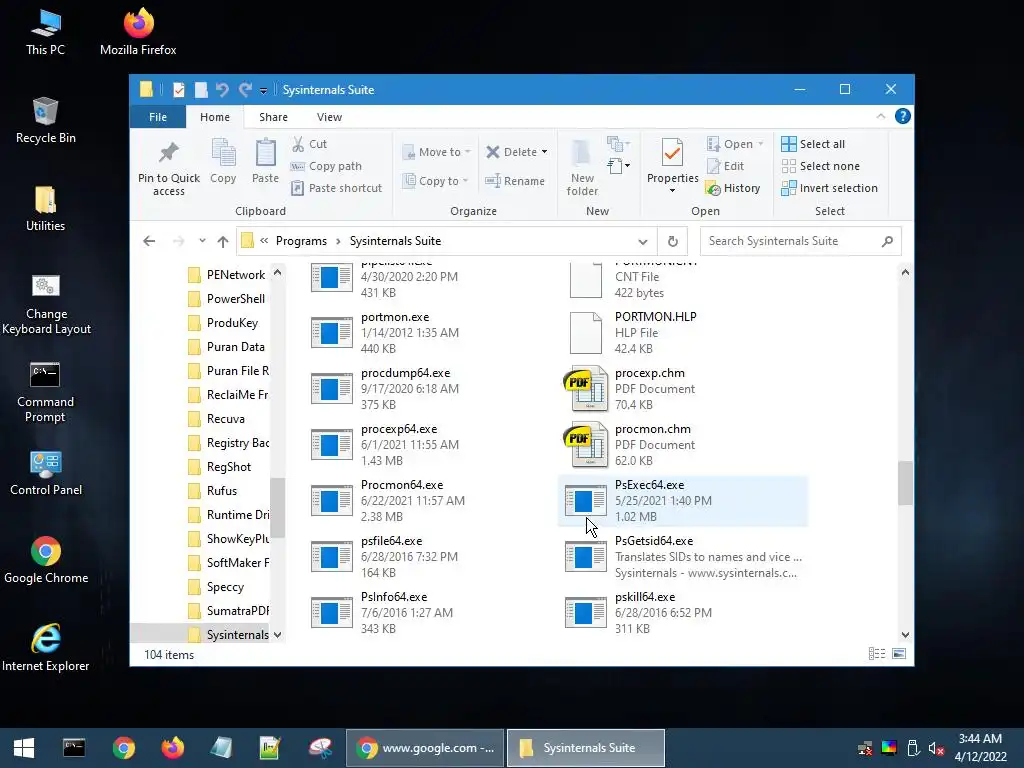The image size is (1024, 768).
Task: Click Pin to Quick access icon
Action: point(168,153)
